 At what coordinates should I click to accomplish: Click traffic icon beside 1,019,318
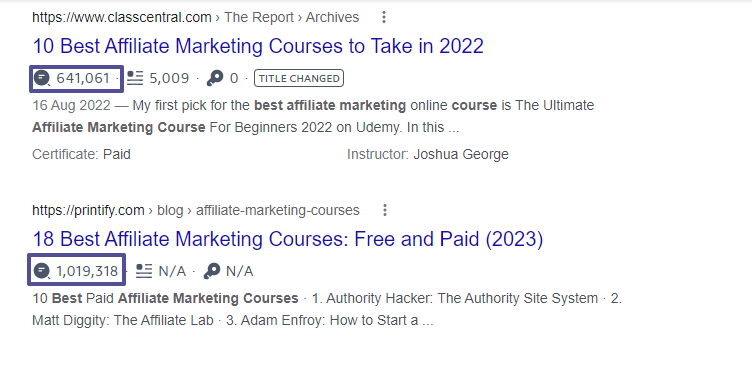[x=42, y=272]
